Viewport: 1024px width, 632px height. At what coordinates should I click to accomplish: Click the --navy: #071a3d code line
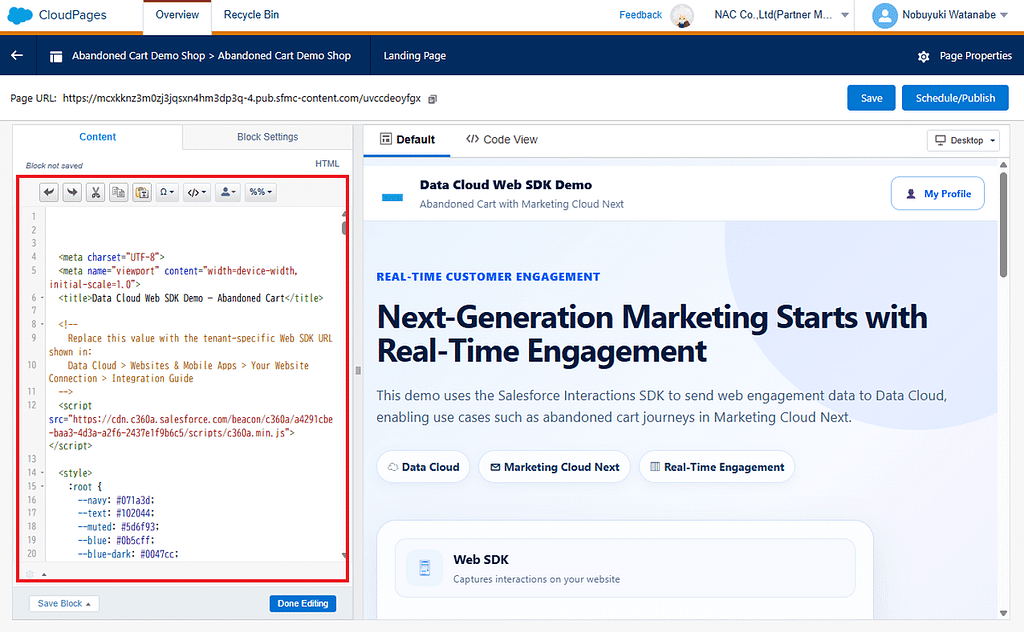[x=116, y=500]
